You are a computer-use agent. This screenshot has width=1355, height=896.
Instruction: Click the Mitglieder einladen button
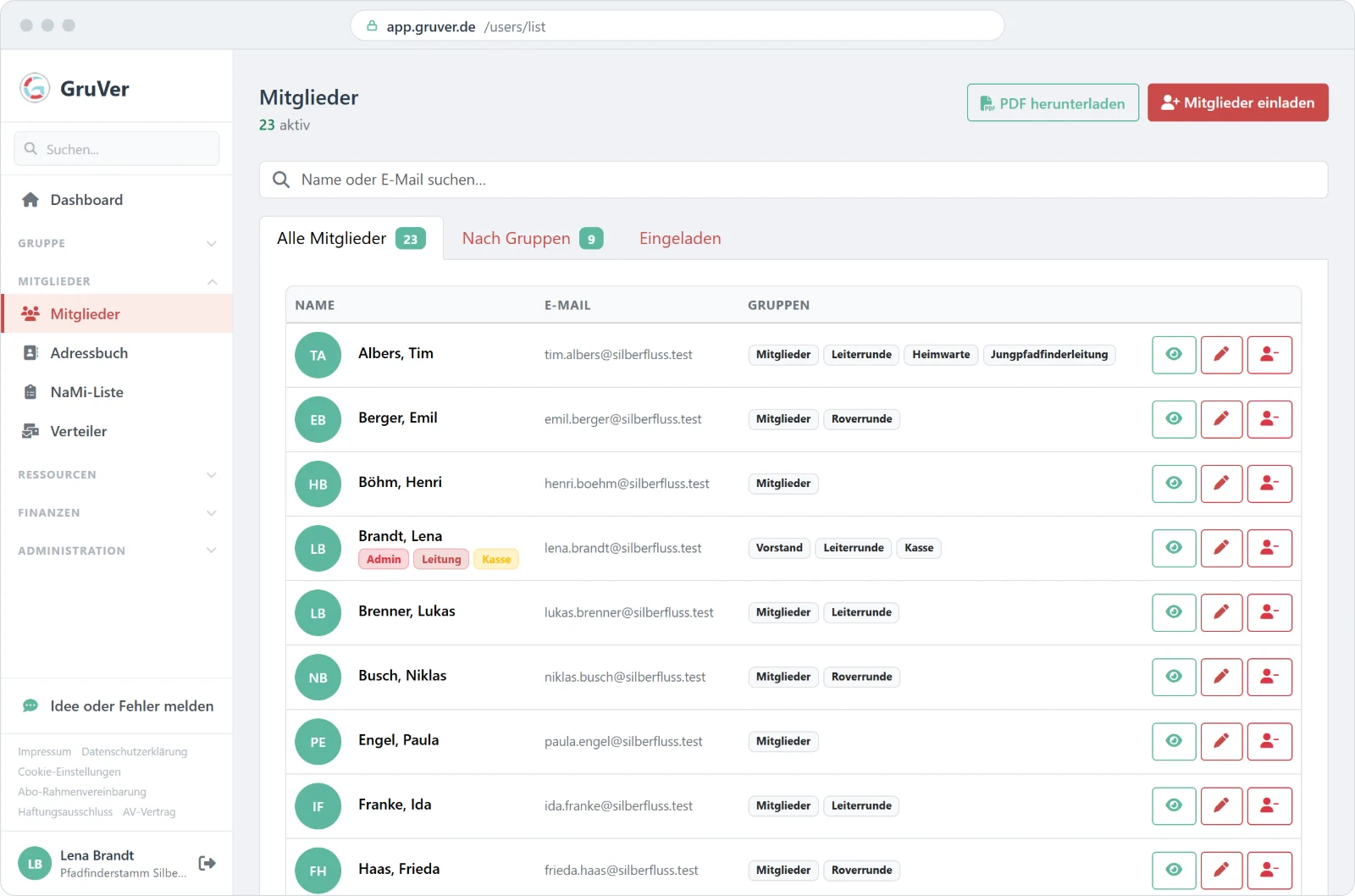[1237, 102]
